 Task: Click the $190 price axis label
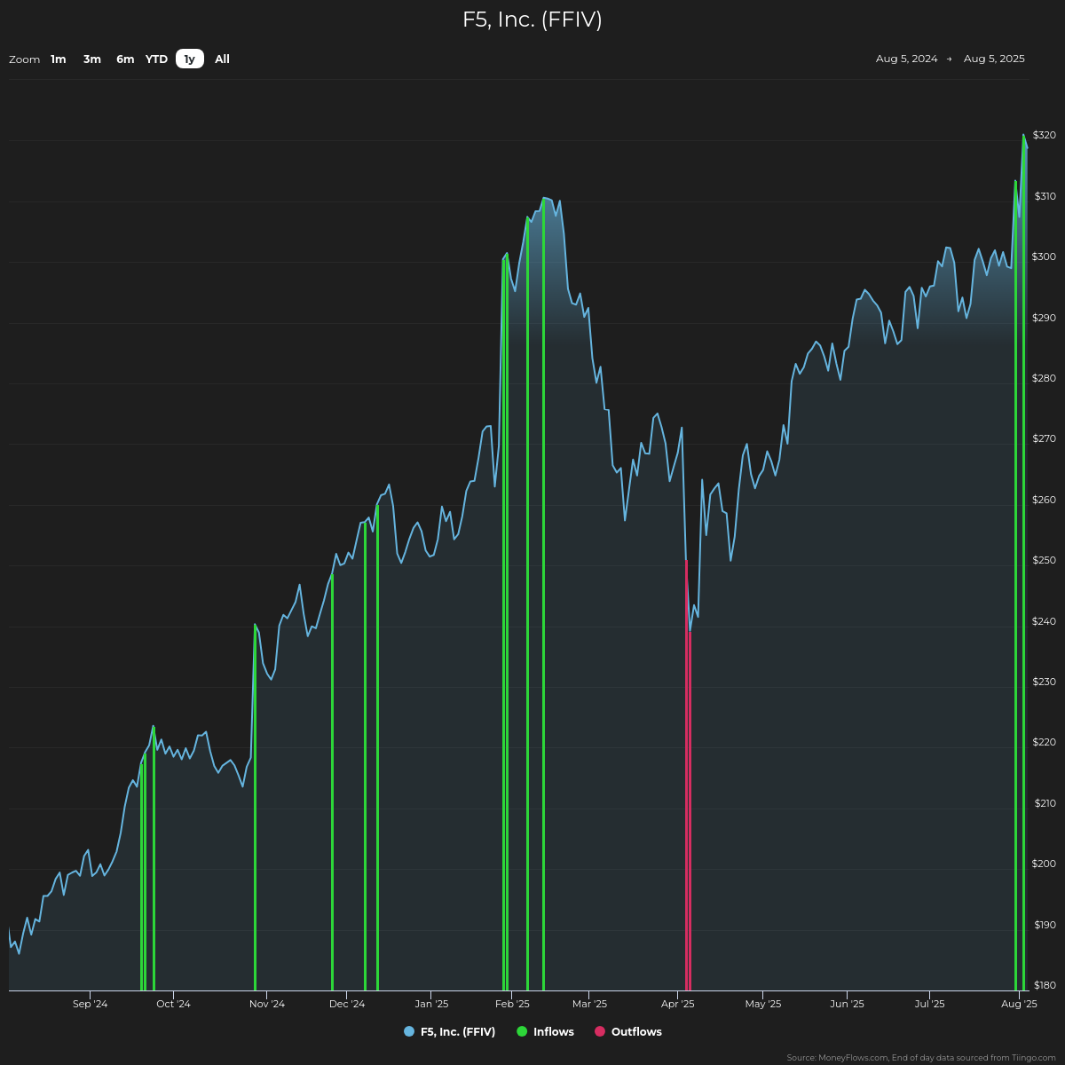pos(1045,925)
